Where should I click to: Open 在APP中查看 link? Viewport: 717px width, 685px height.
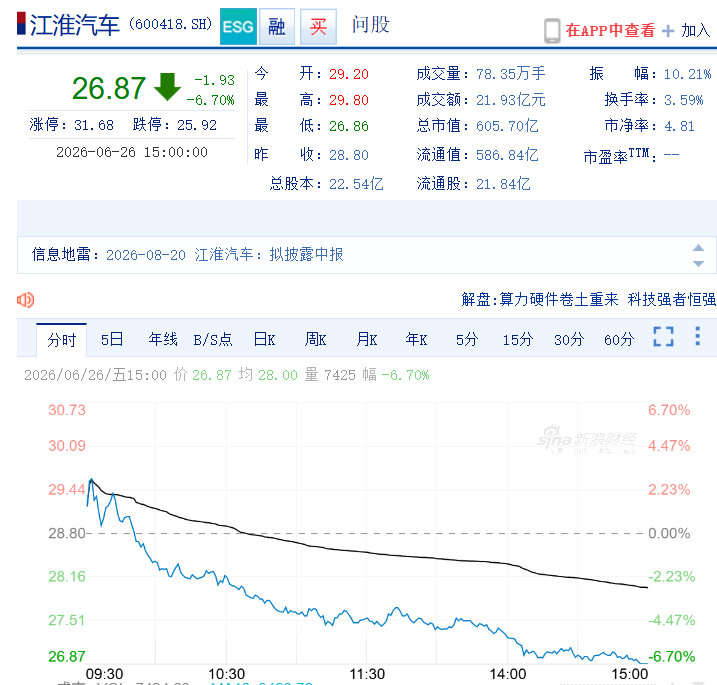pyautogui.click(x=610, y=30)
